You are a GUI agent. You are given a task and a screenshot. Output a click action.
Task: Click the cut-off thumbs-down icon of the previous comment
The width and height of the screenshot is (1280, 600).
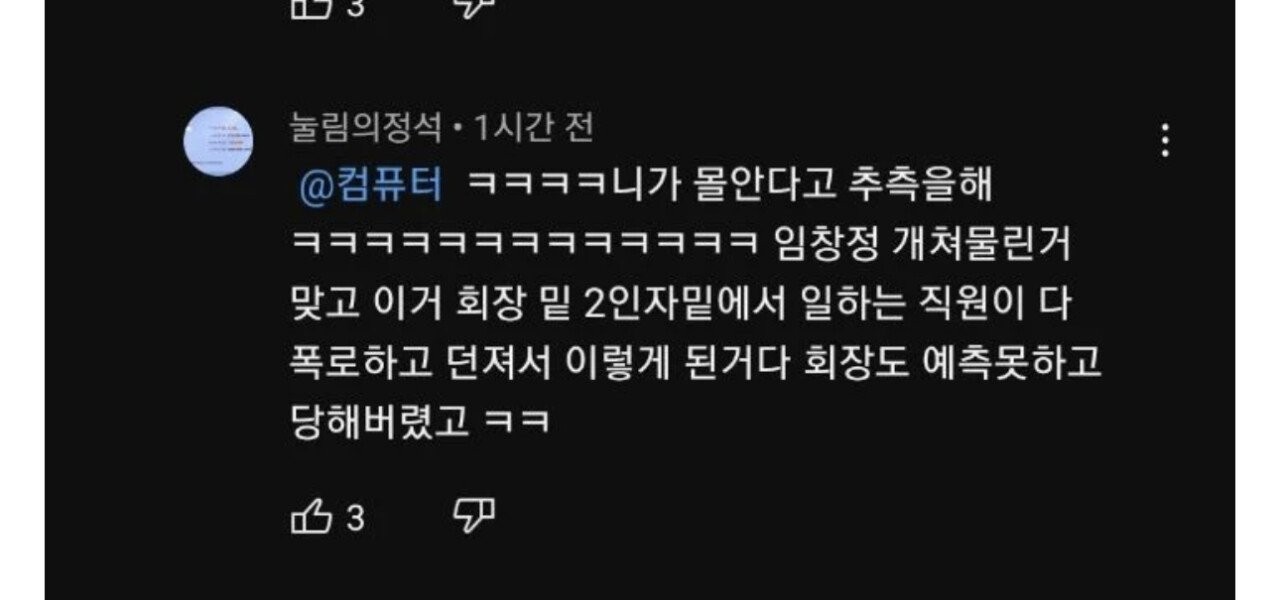click(x=475, y=6)
